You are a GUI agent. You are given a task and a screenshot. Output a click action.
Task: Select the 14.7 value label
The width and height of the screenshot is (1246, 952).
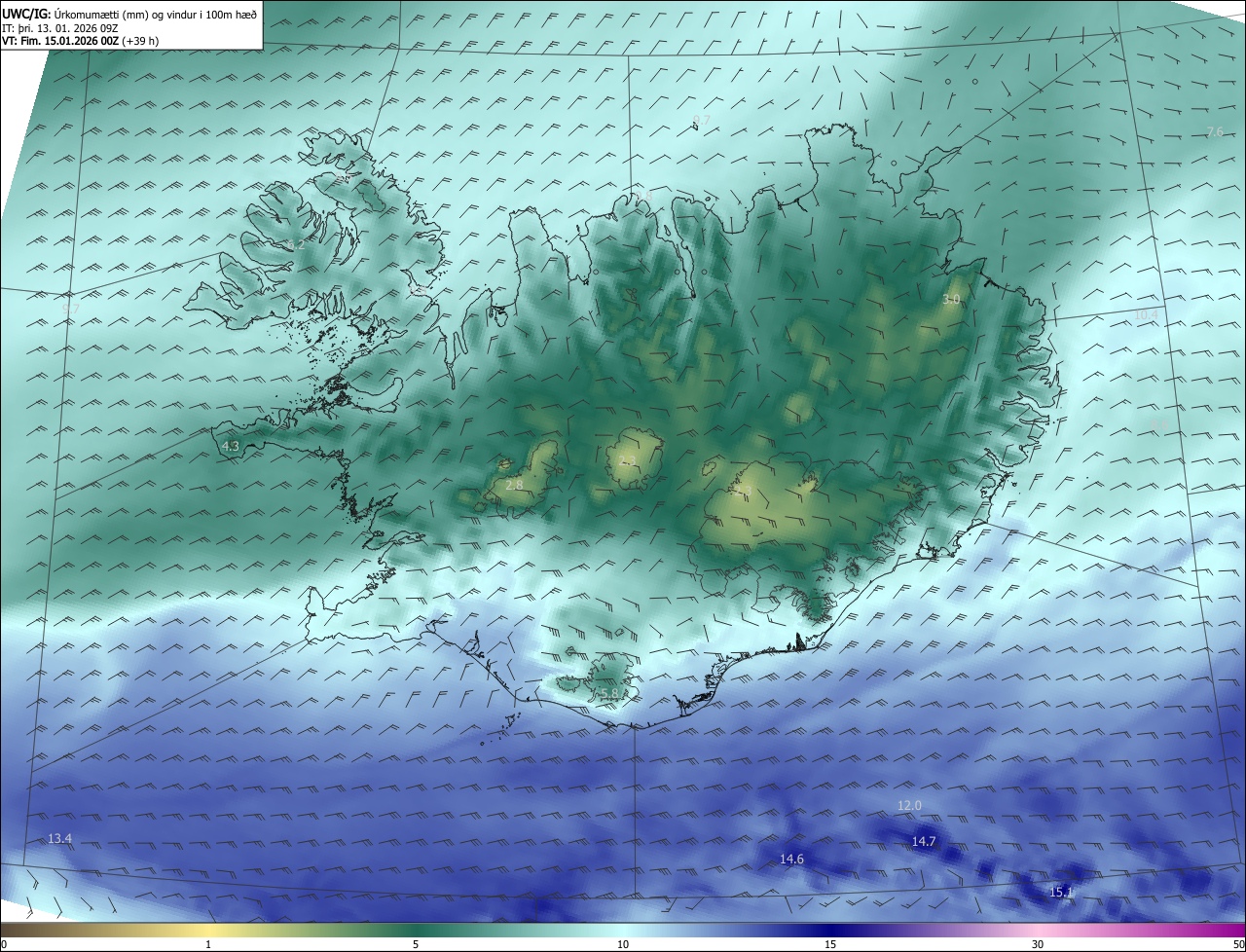(x=924, y=841)
